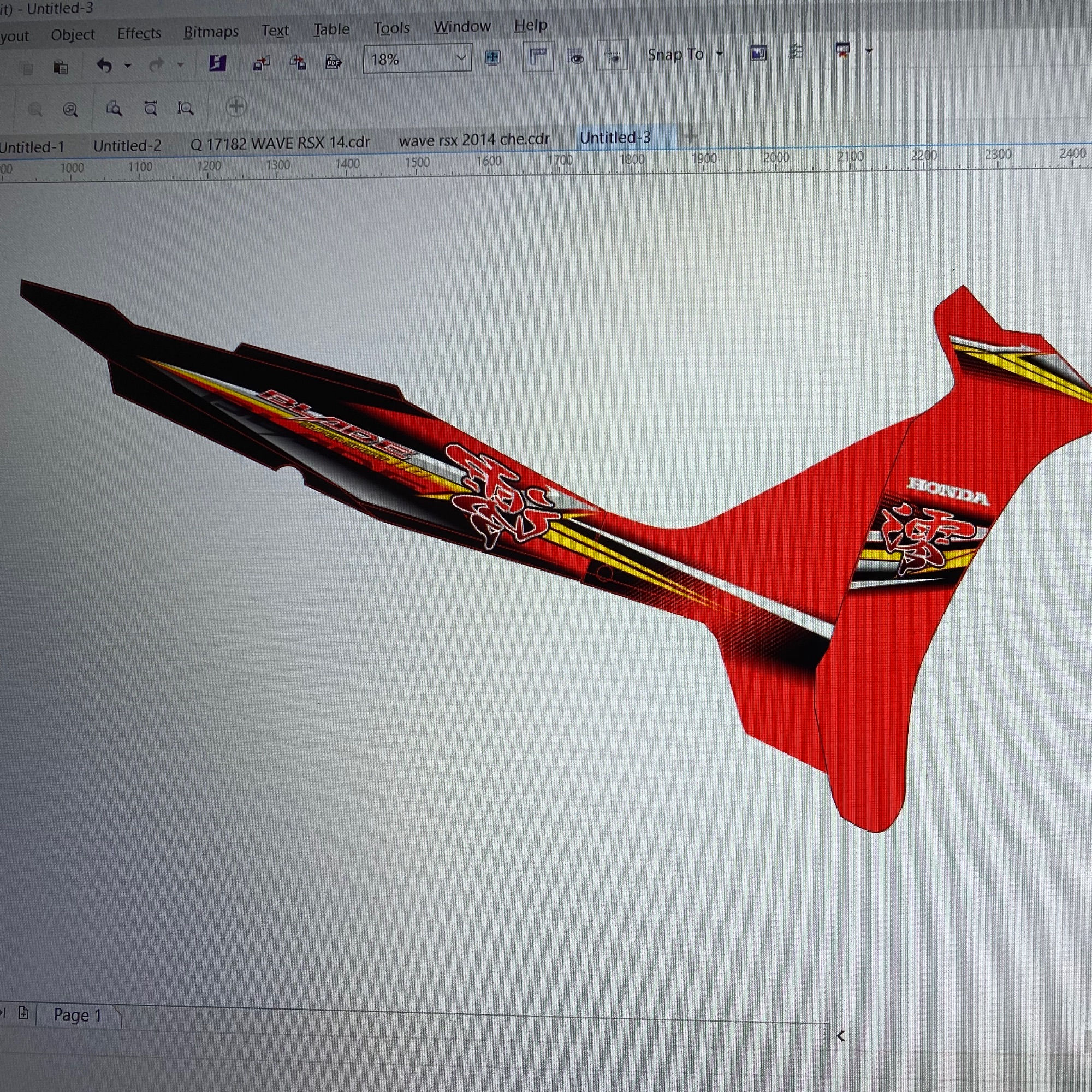Switch to wave rsx 2014 che.cdr tab

click(474, 140)
